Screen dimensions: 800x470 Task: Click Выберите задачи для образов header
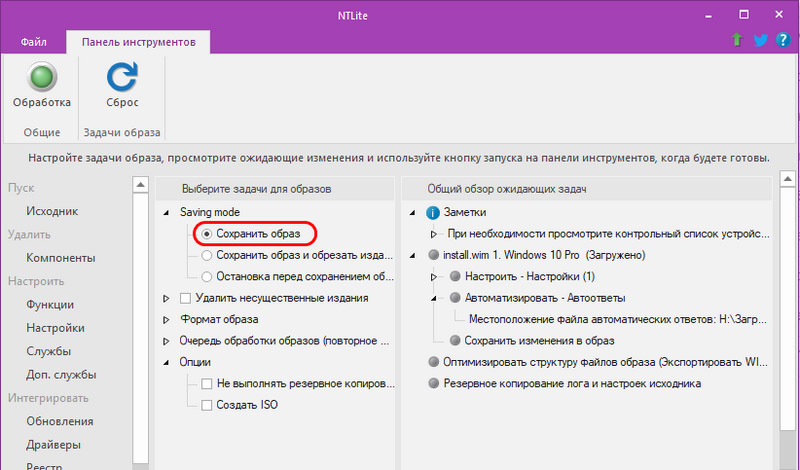click(257, 189)
